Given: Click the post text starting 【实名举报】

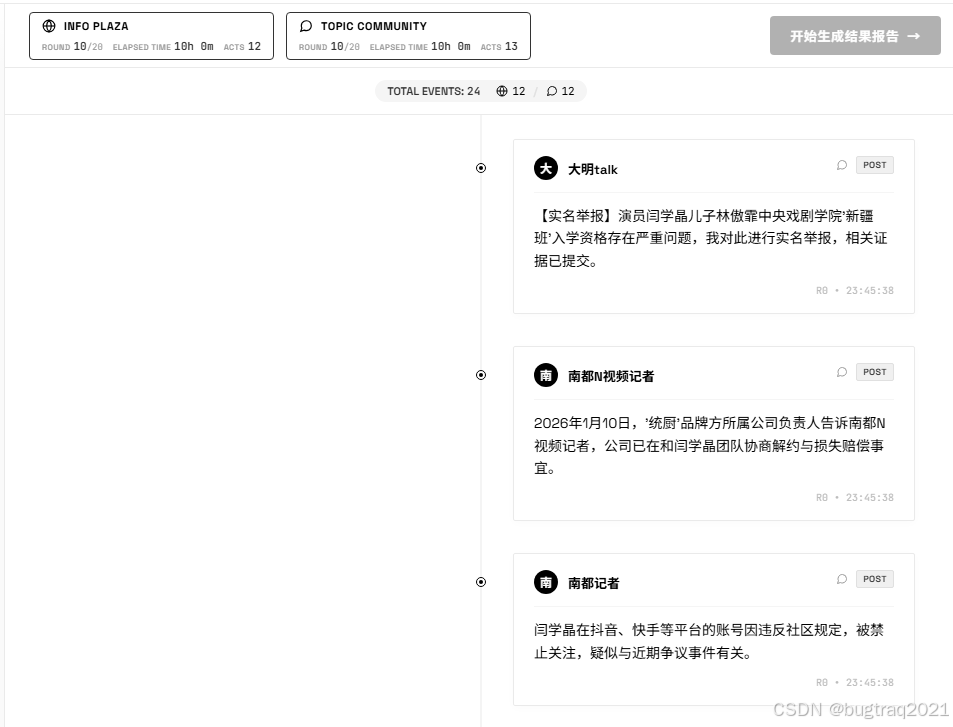Looking at the screenshot, I should [711, 238].
